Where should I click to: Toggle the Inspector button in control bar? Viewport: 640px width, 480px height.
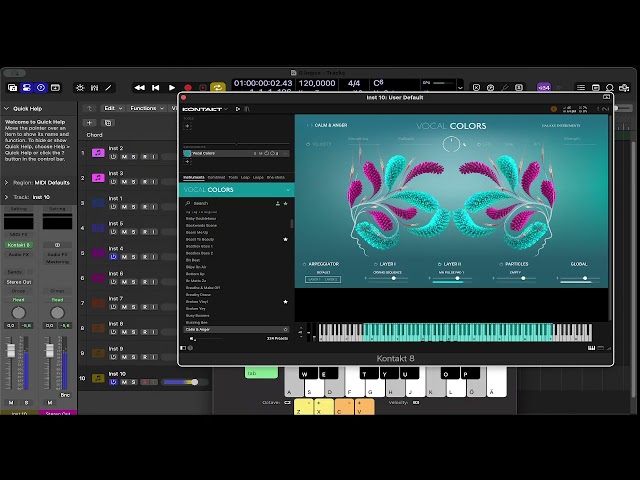point(27,88)
